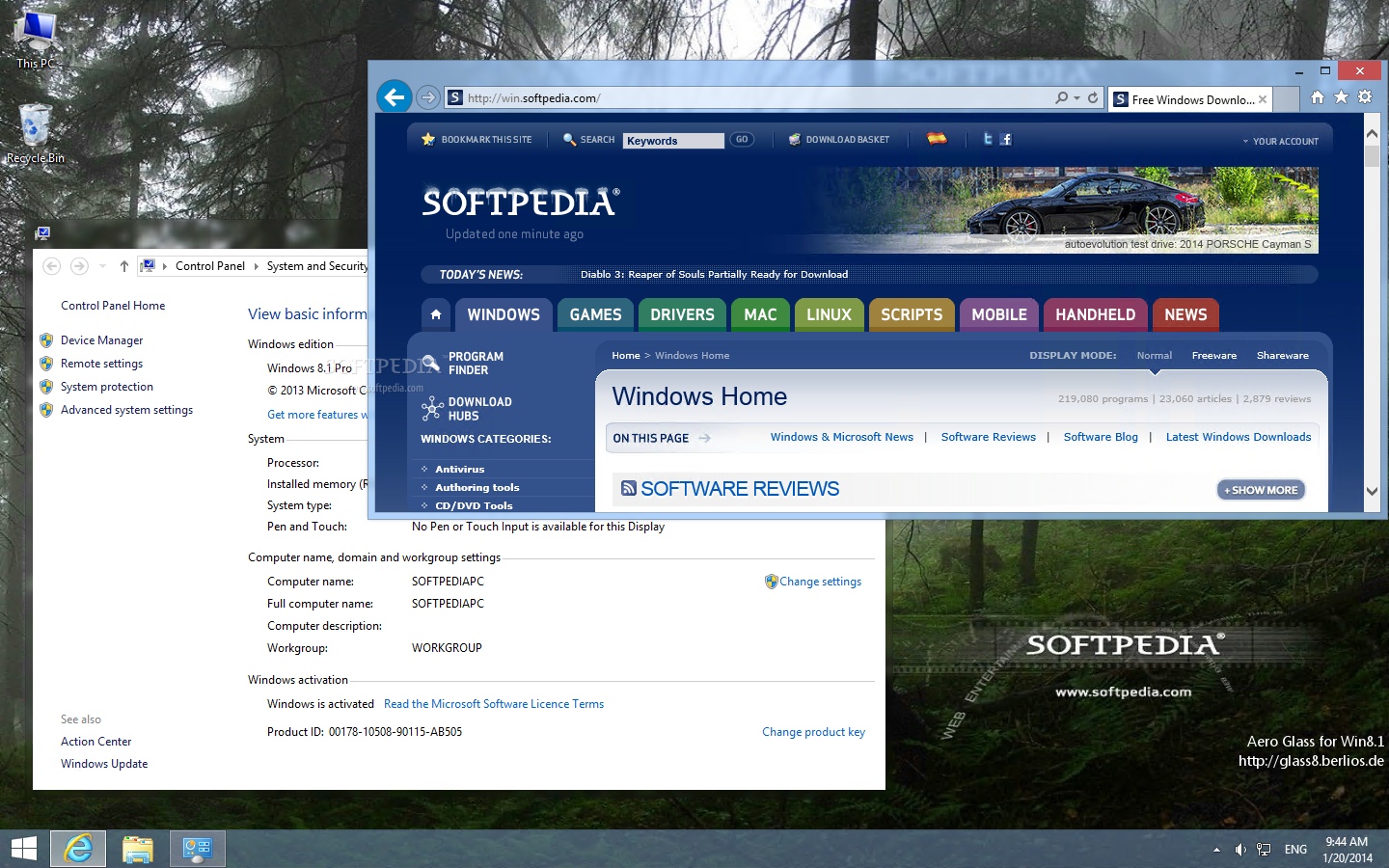1389x868 pixels.
Task: Open System protection link
Action: point(106,387)
